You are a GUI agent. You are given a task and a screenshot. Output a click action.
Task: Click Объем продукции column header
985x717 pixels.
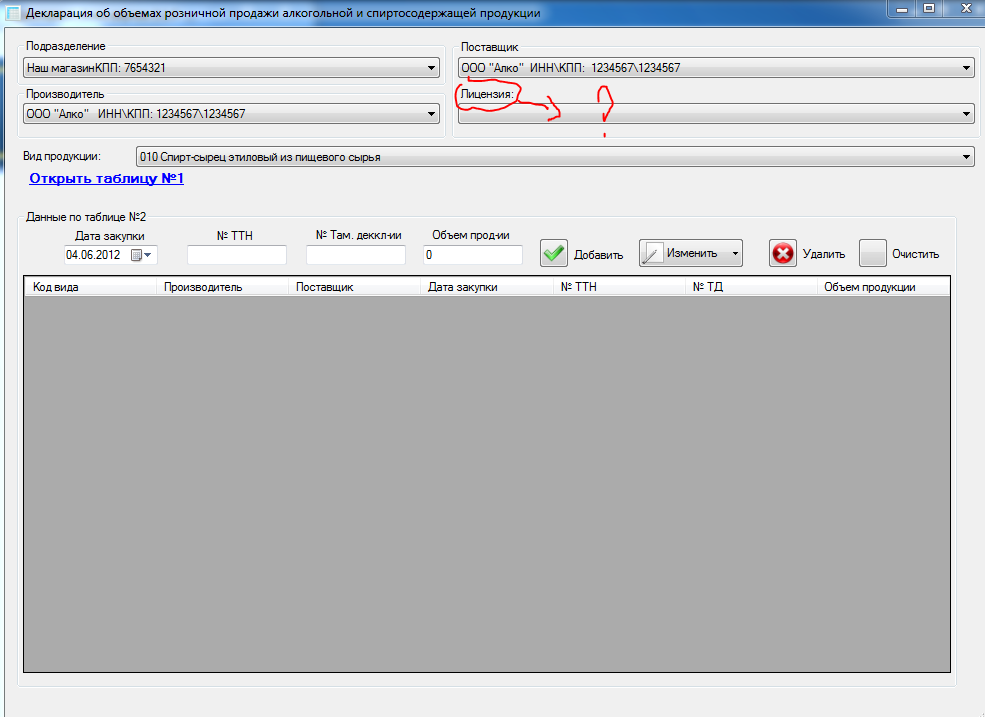(x=883, y=287)
